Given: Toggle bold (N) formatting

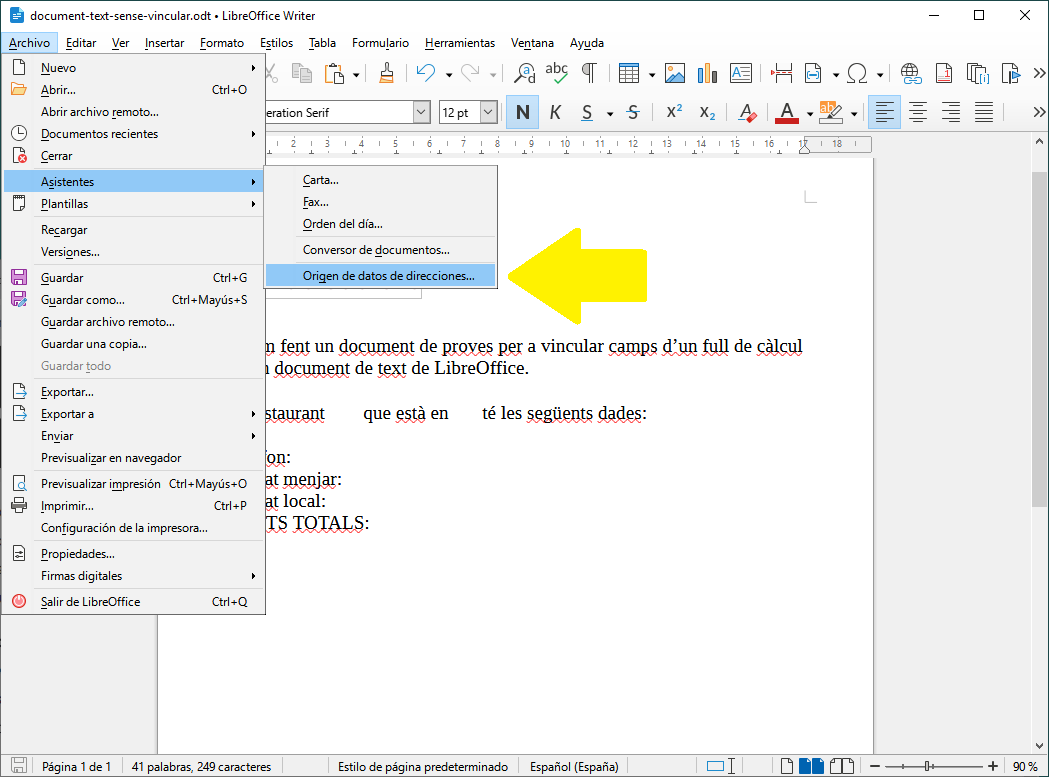Looking at the screenshot, I should 522,113.
